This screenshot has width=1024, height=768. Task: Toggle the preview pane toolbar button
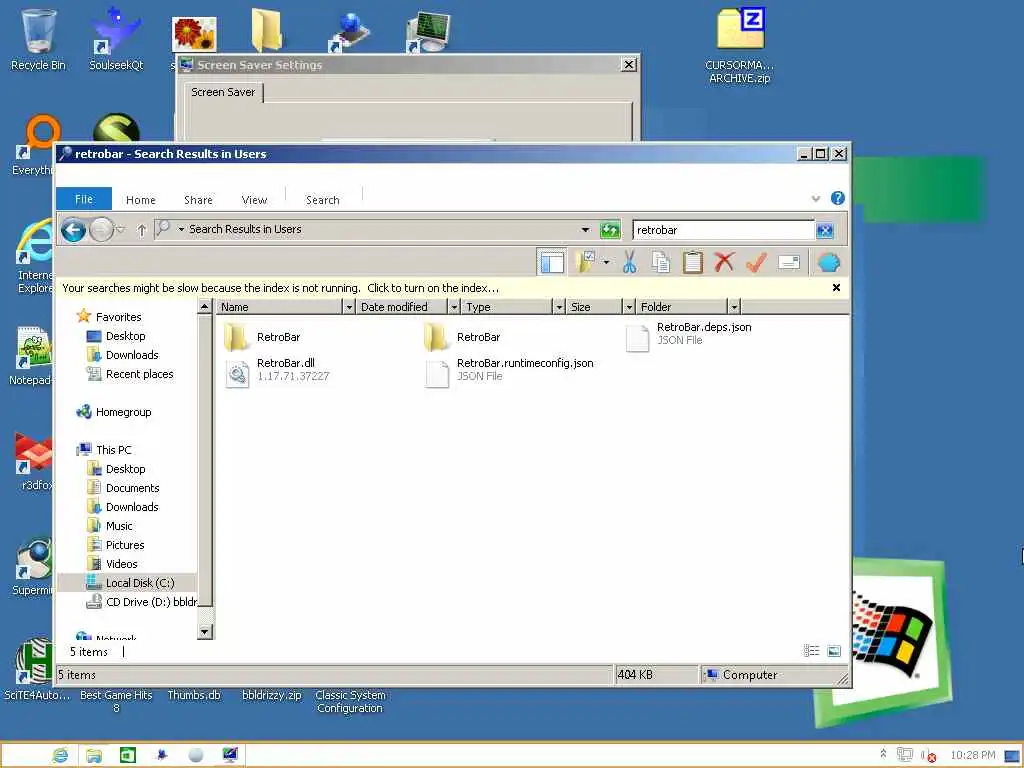tap(551, 263)
